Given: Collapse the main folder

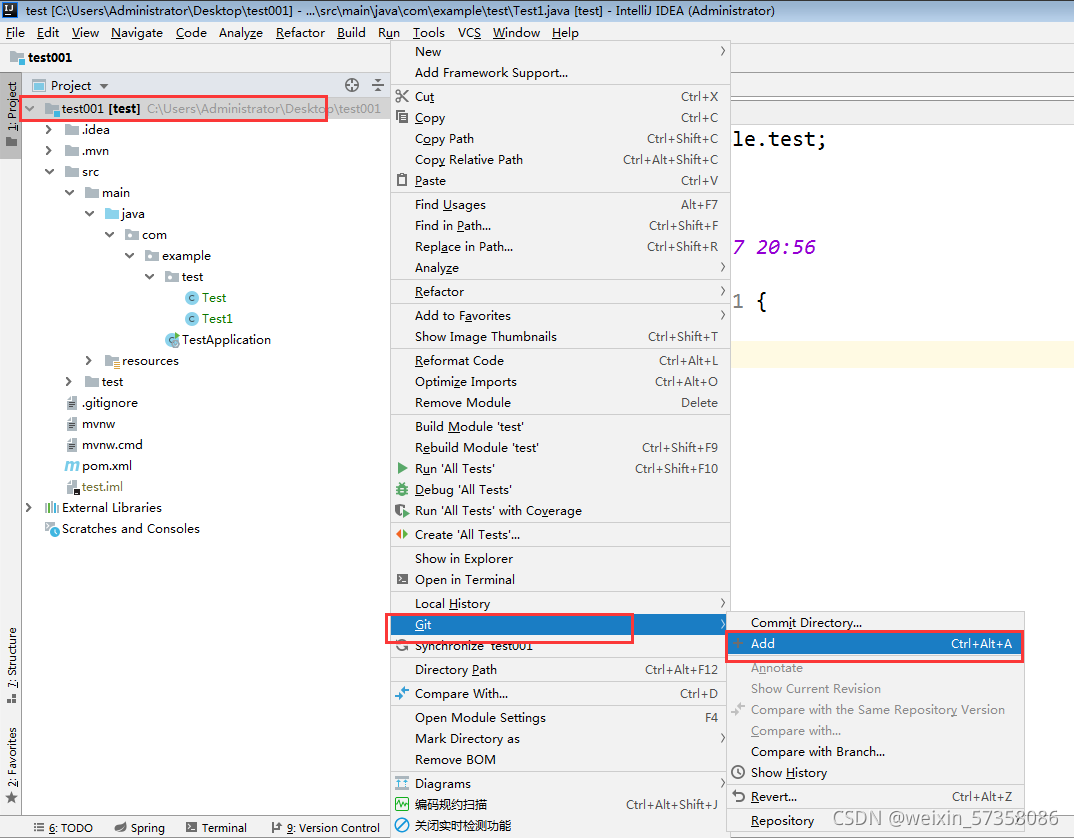Looking at the screenshot, I should [69, 193].
